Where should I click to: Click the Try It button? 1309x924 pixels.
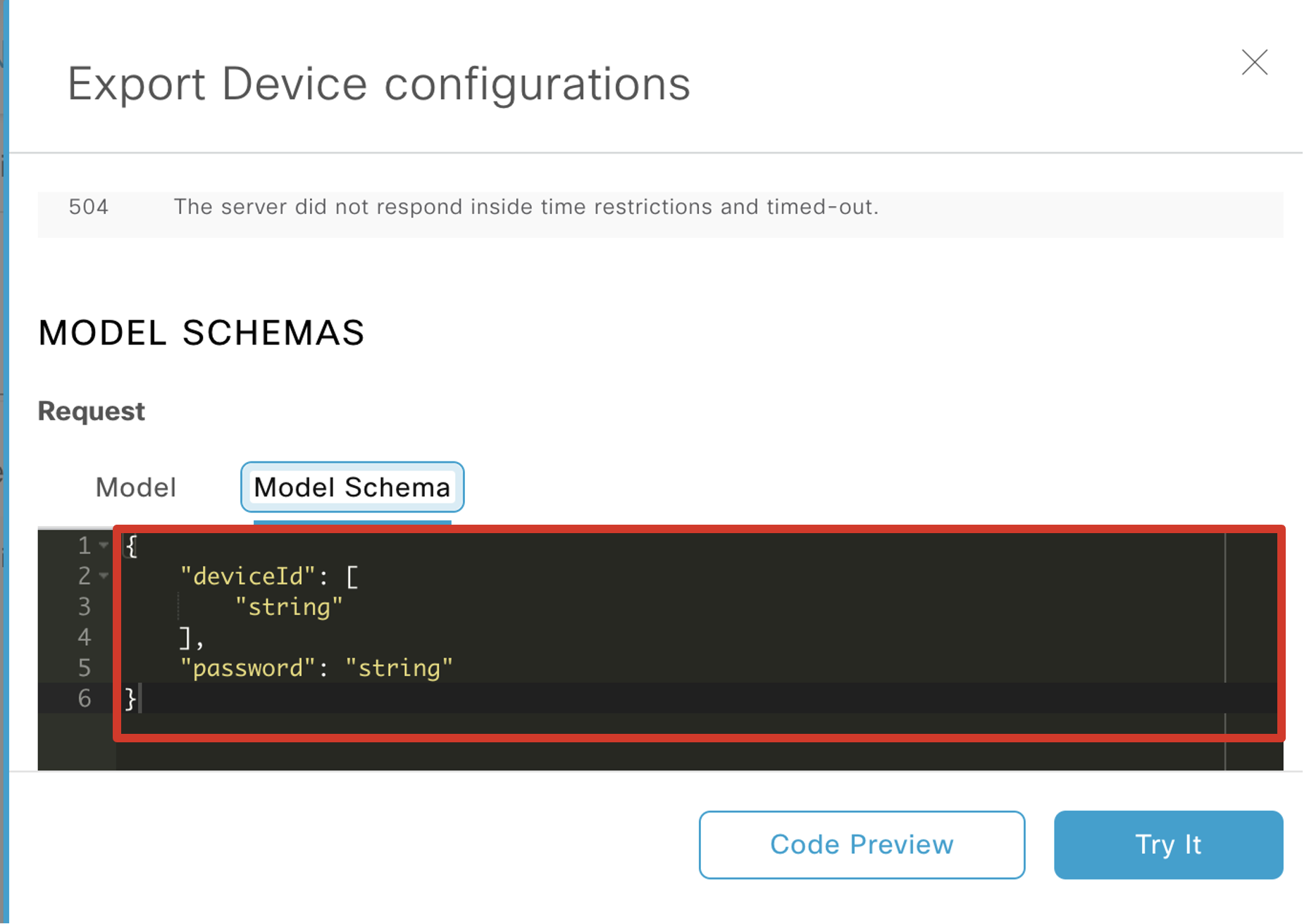tap(1167, 845)
